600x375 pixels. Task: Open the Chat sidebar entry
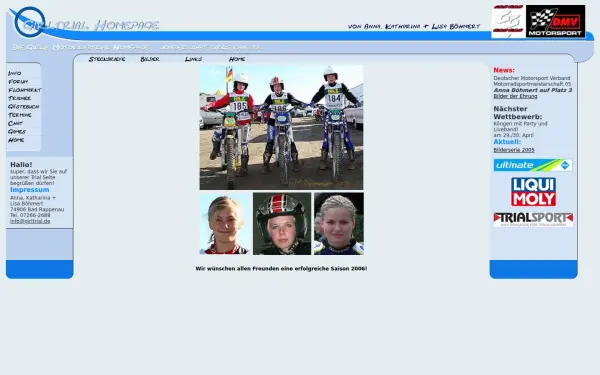[15, 123]
